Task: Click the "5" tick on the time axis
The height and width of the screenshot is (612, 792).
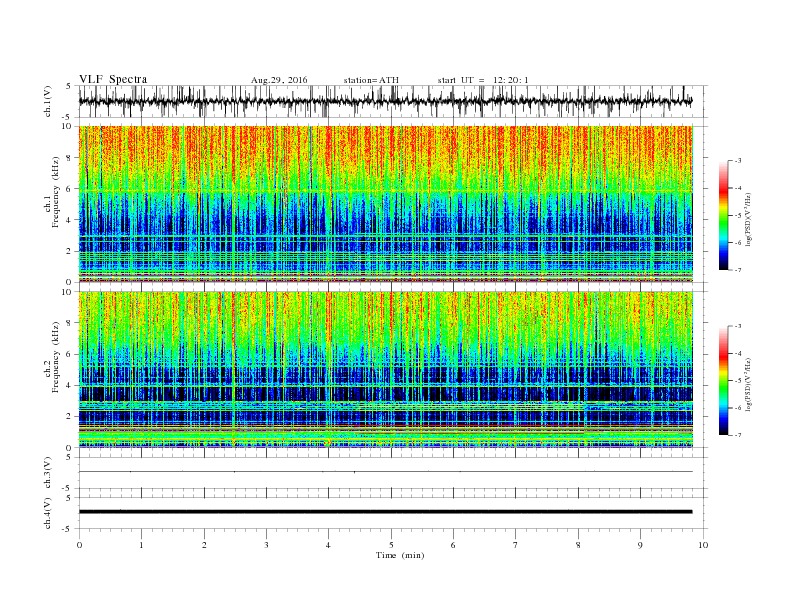Action: pyautogui.click(x=391, y=545)
